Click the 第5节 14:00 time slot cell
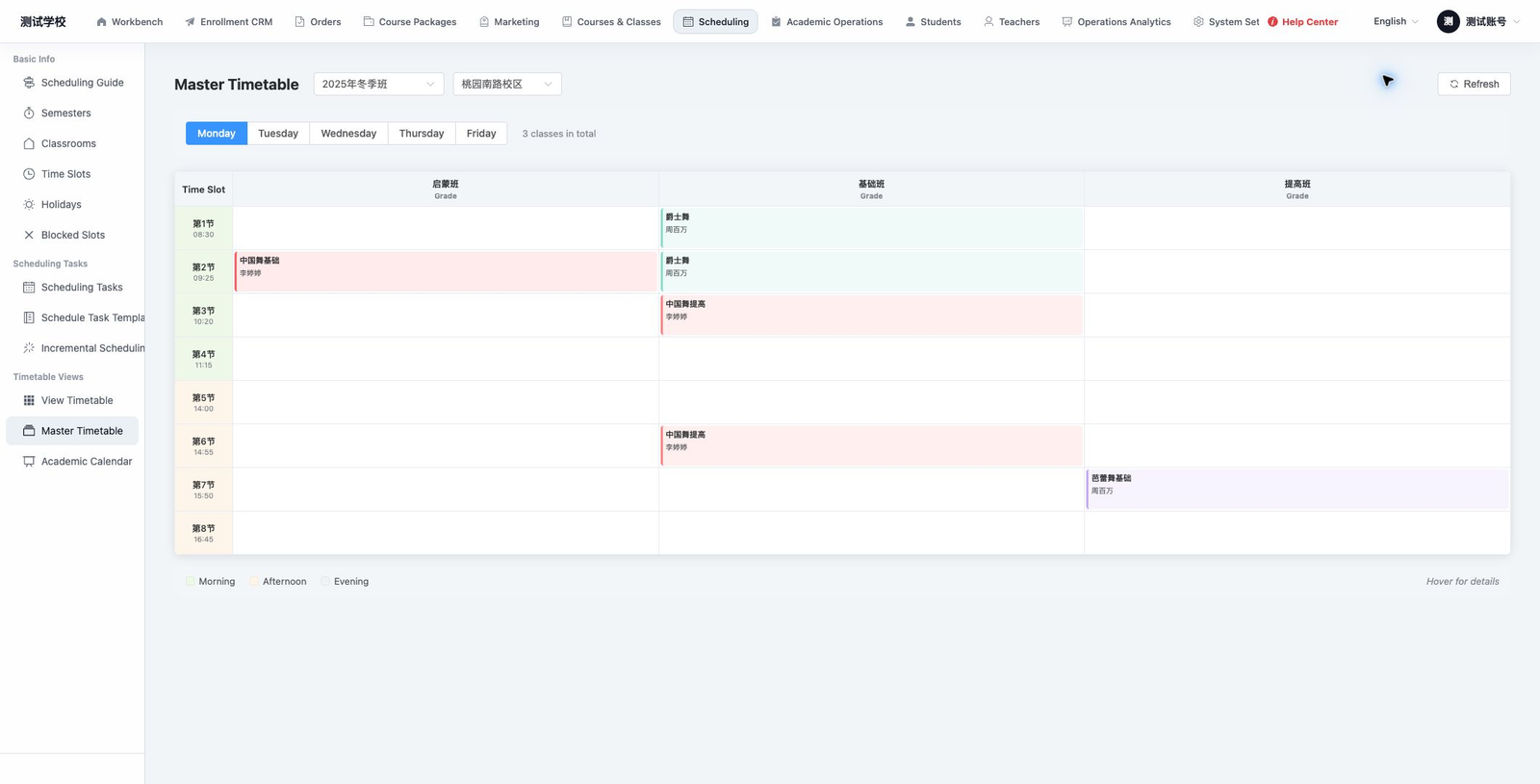1540x784 pixels. [x=203, y=402]
